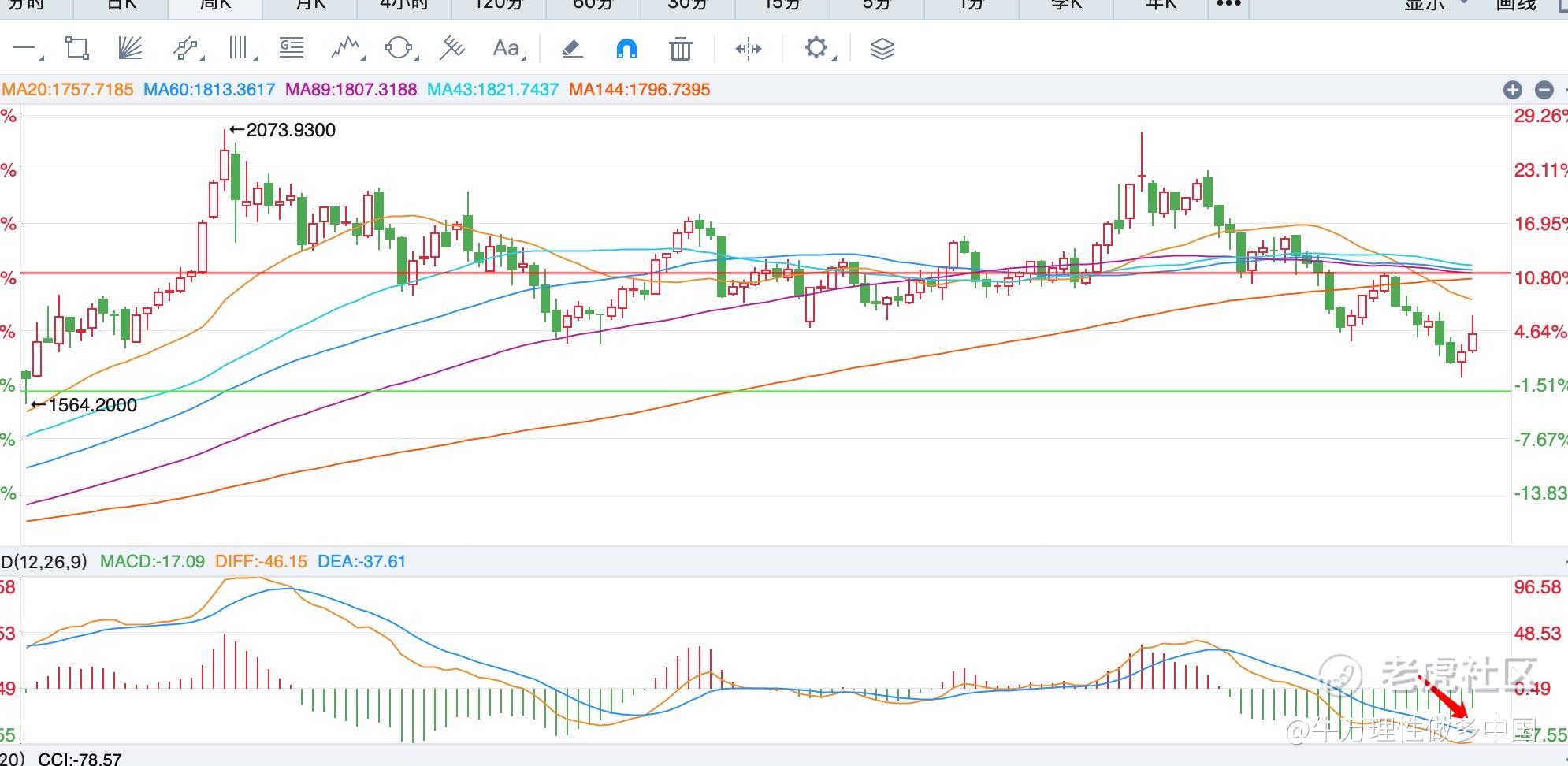Click the -13.83 right axis label
The height and width of the screenshot is (766, 1568).
[x=1540, y=493]
